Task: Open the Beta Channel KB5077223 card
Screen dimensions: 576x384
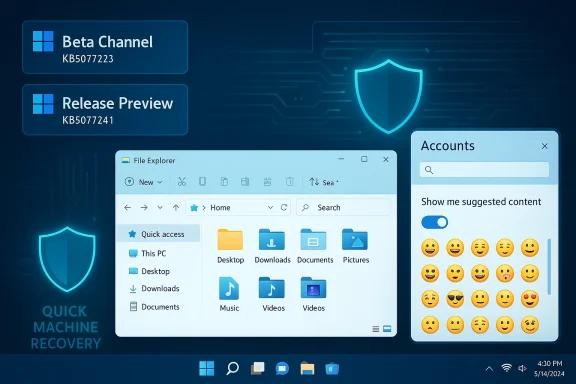Action: coord(105,47)
